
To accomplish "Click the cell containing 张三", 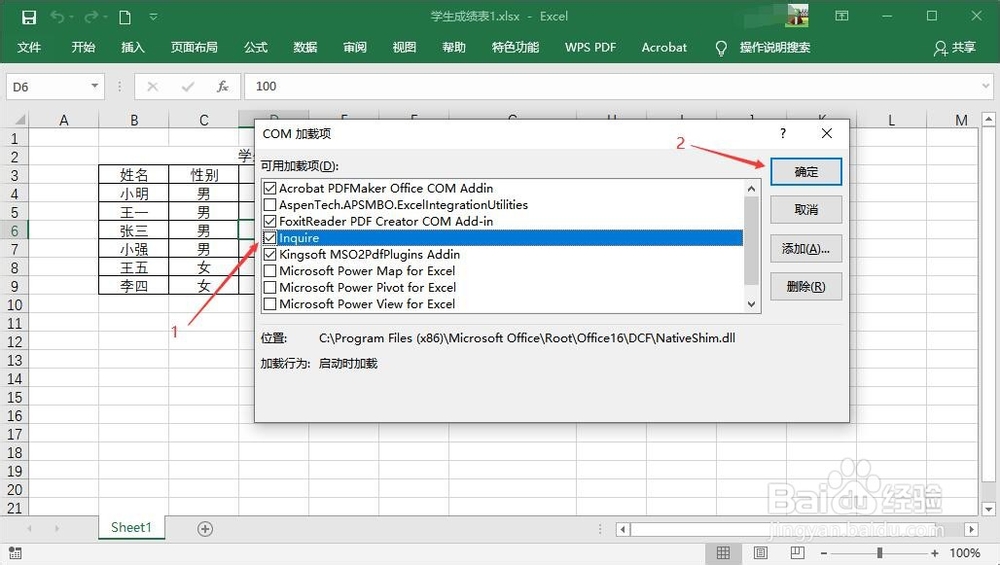I will click(x=134, y=231).
